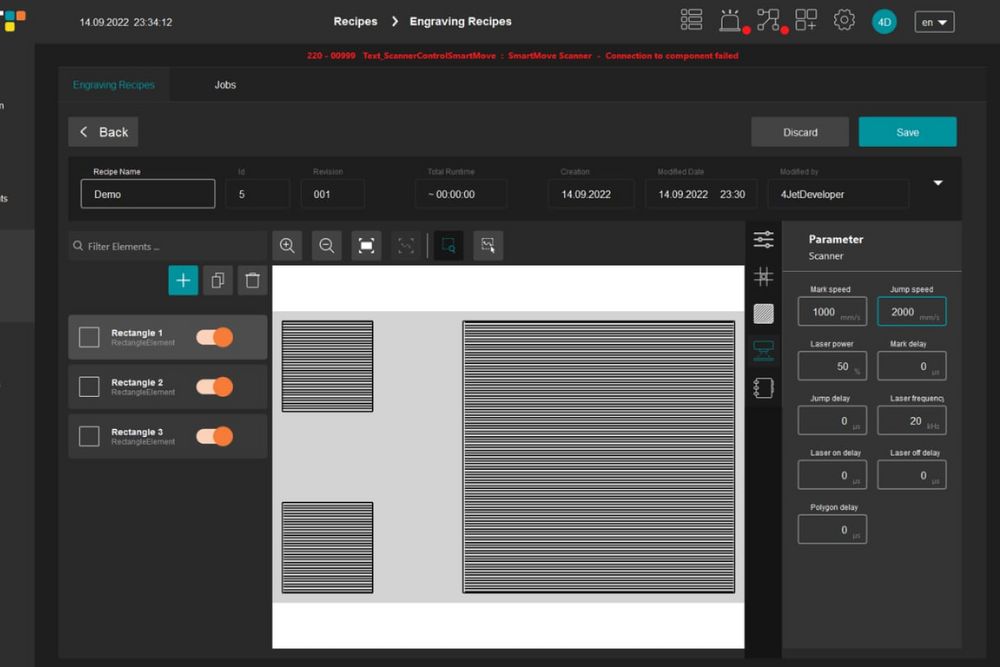Delete element with the trash icon

[x=252, y=281]
